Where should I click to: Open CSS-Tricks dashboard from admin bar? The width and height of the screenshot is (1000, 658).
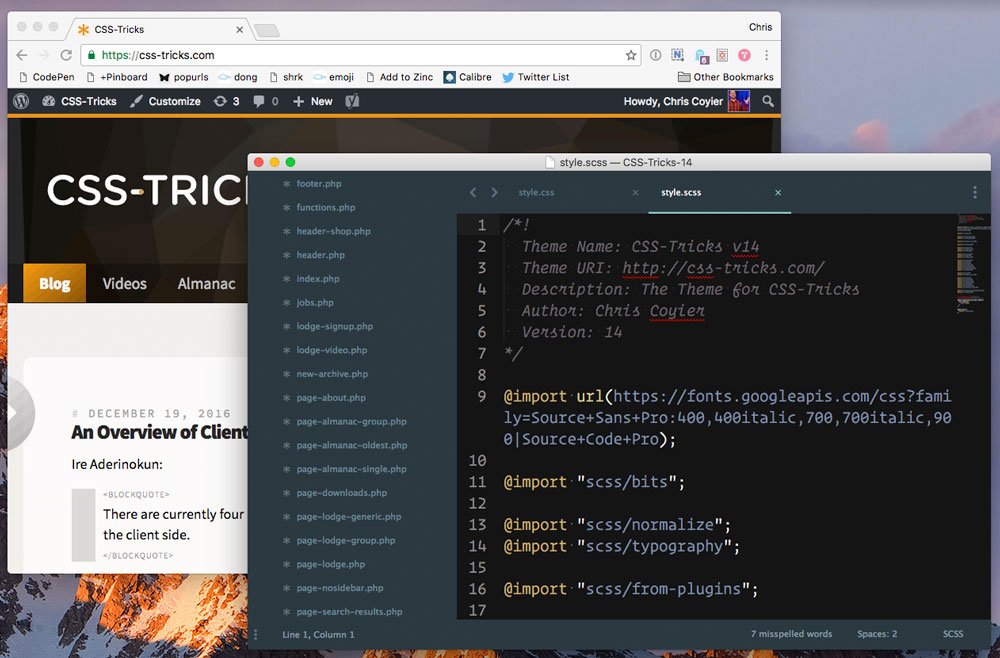(80, 101)
